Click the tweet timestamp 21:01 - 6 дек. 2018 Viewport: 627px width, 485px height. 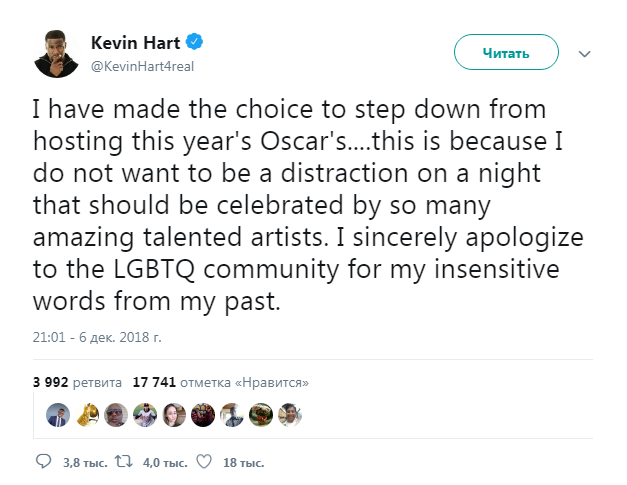pyautogui.click(x=98, y=338)
